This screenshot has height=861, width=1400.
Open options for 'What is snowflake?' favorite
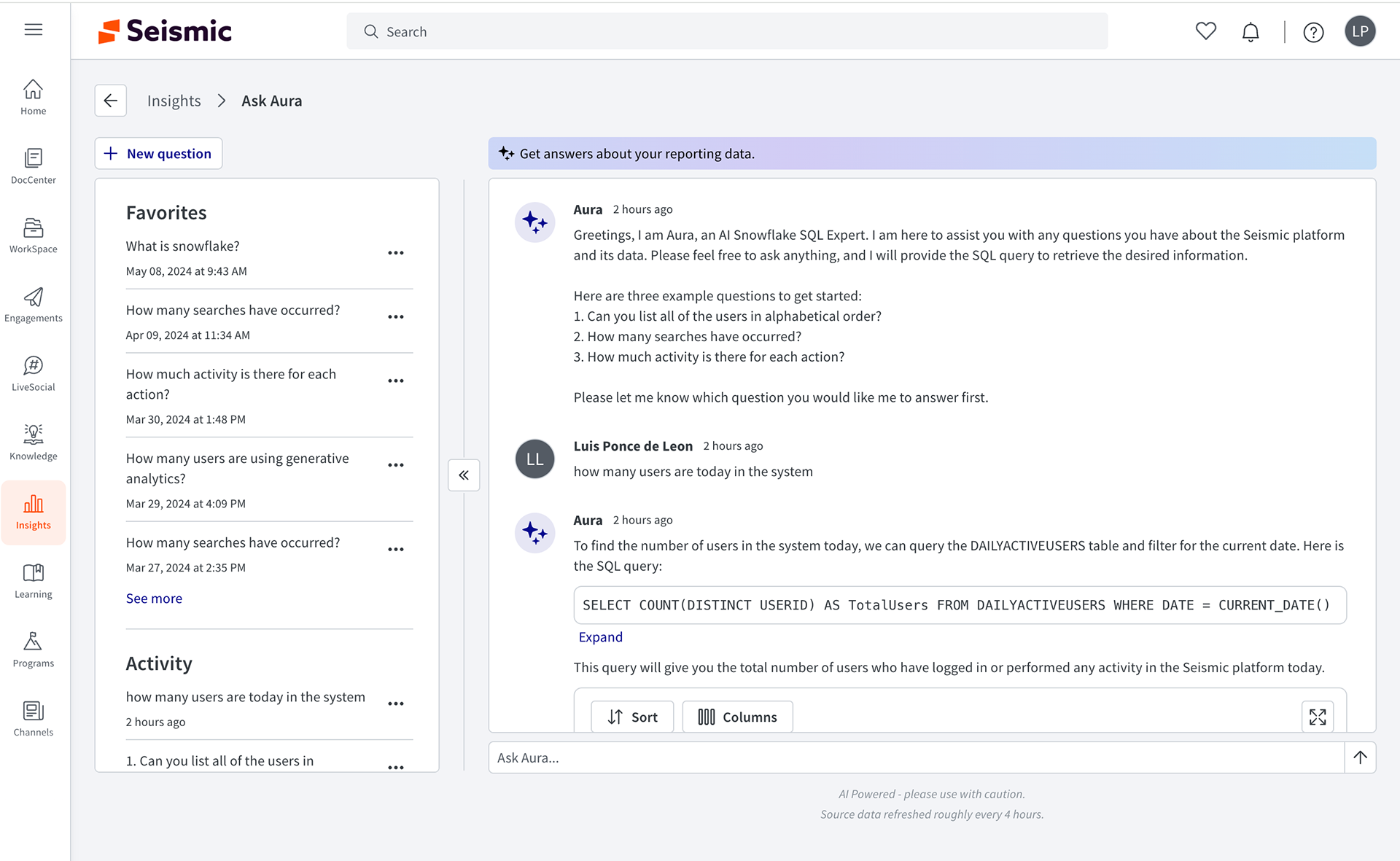click(x=396, y=253)
